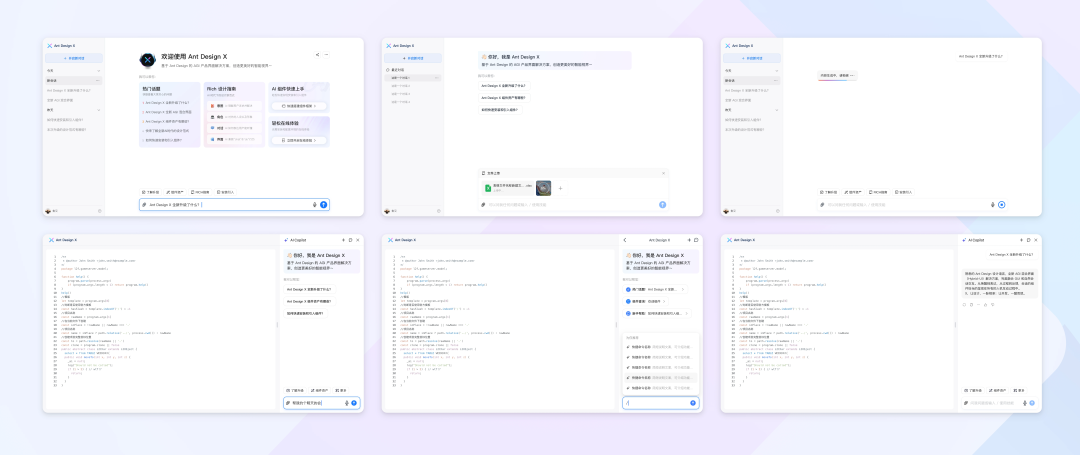Open the ellipsis menu on the selected welcome sidebar conversation
The width and height of the screenshot is (1080, 455).
[x=98, y=81]
